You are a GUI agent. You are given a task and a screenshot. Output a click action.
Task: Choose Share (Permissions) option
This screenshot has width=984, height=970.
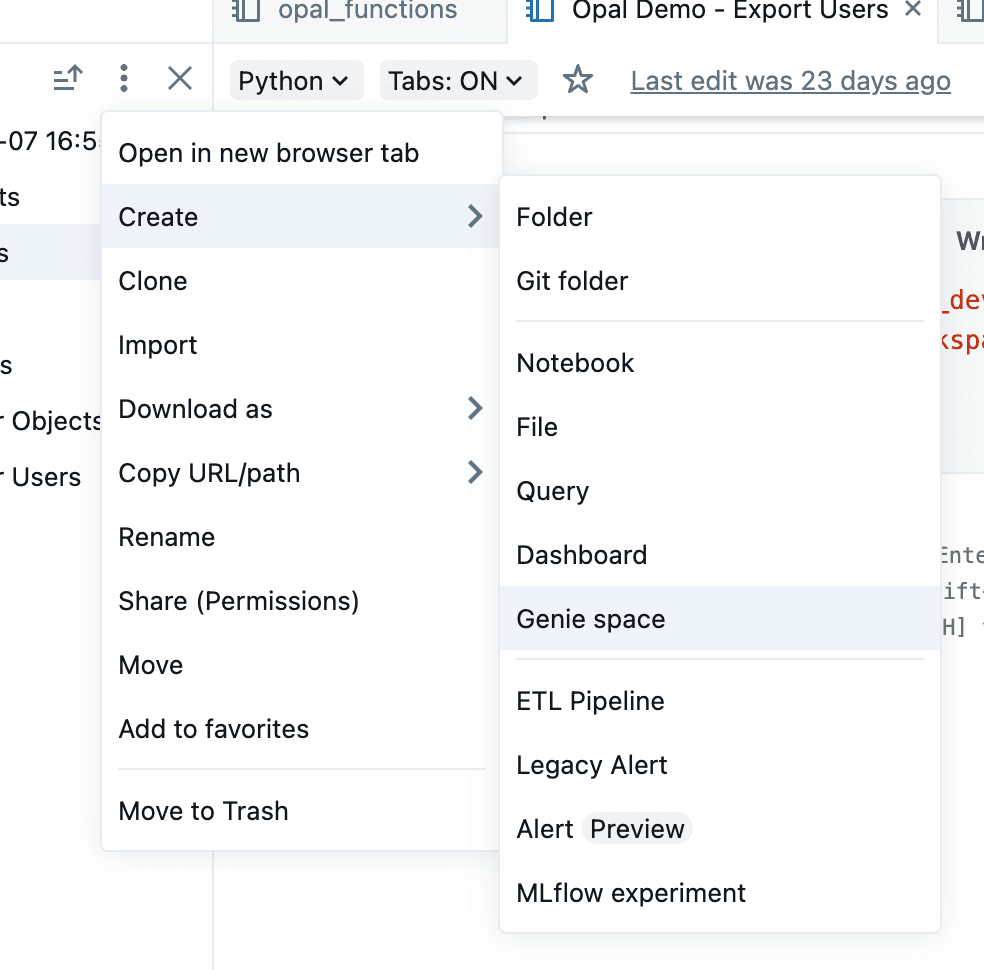(238, 601)
